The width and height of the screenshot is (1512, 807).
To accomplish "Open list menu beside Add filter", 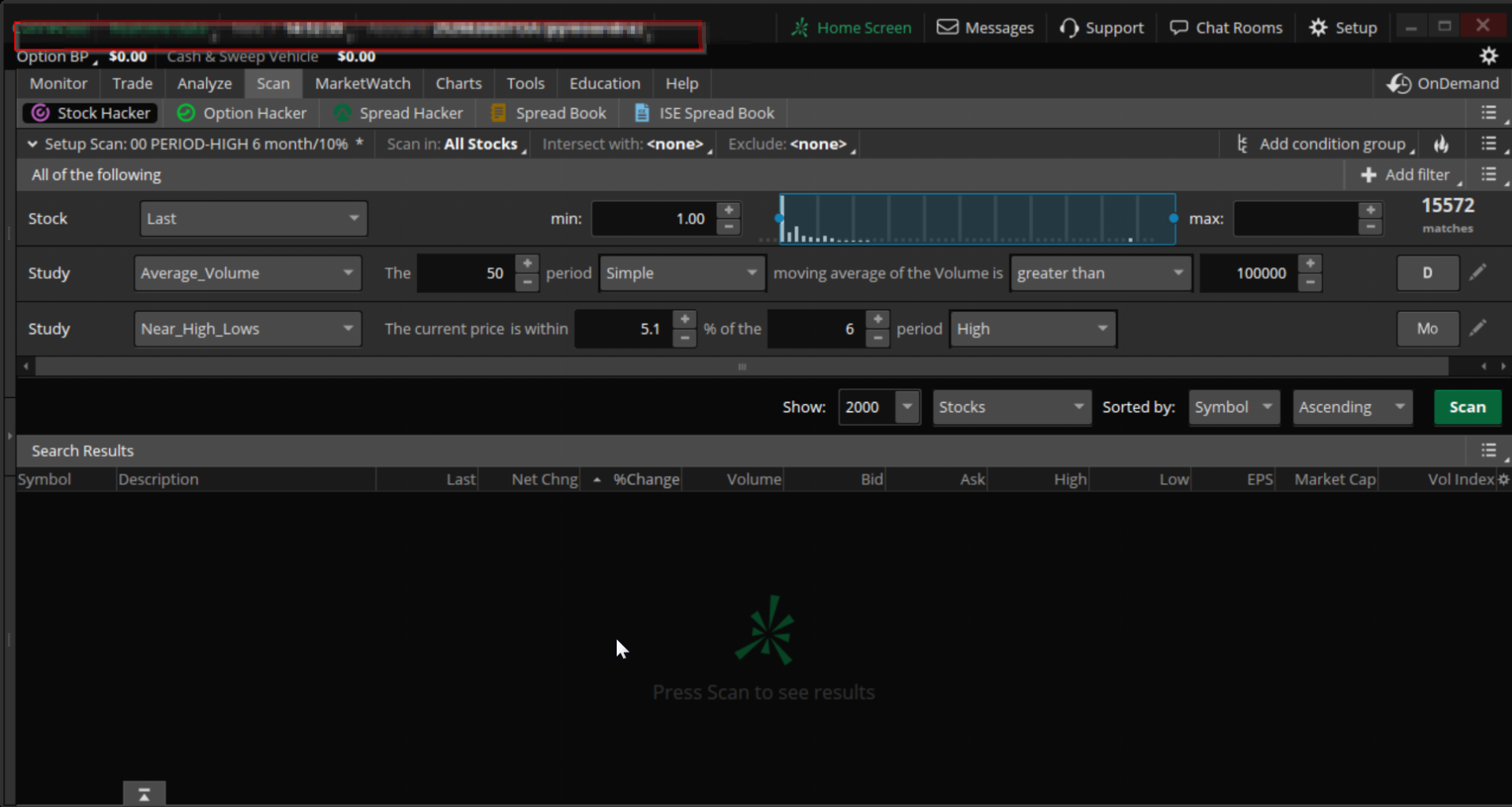I will 1489,174.
